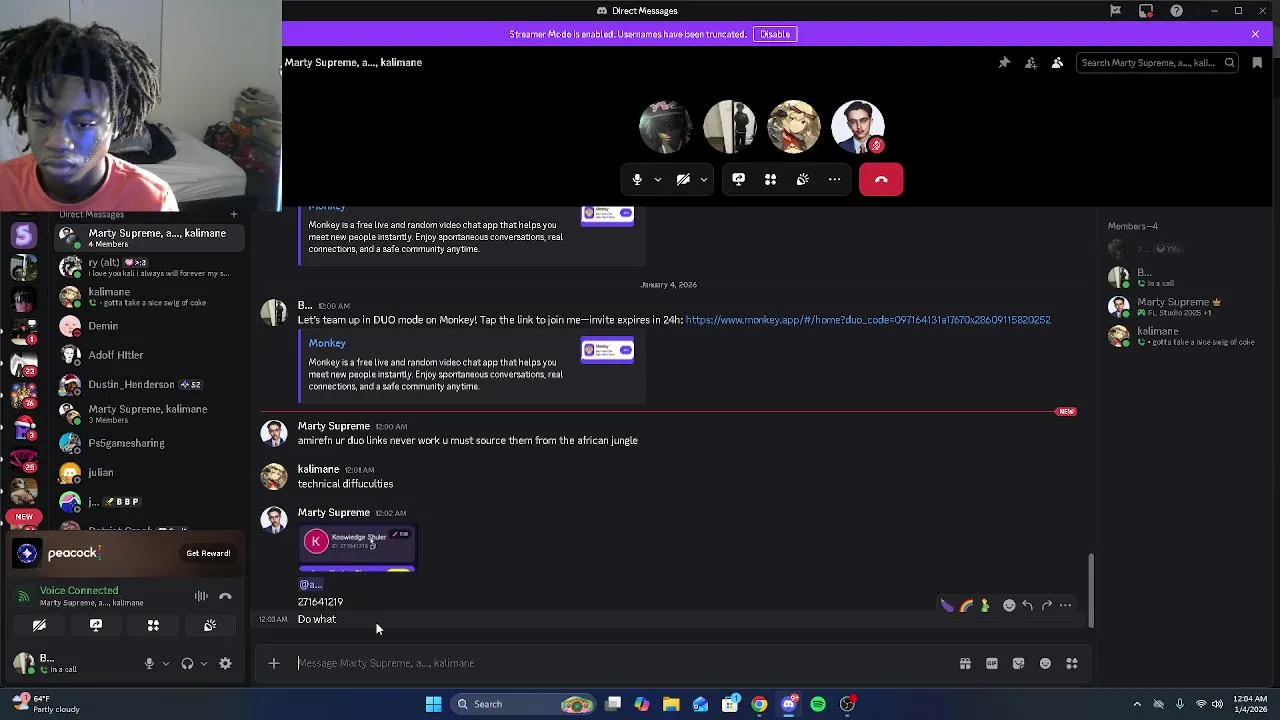Open julian direct message
This screenshot has width=1280, height=720.
pyautogui.click(x=147, y=472)
